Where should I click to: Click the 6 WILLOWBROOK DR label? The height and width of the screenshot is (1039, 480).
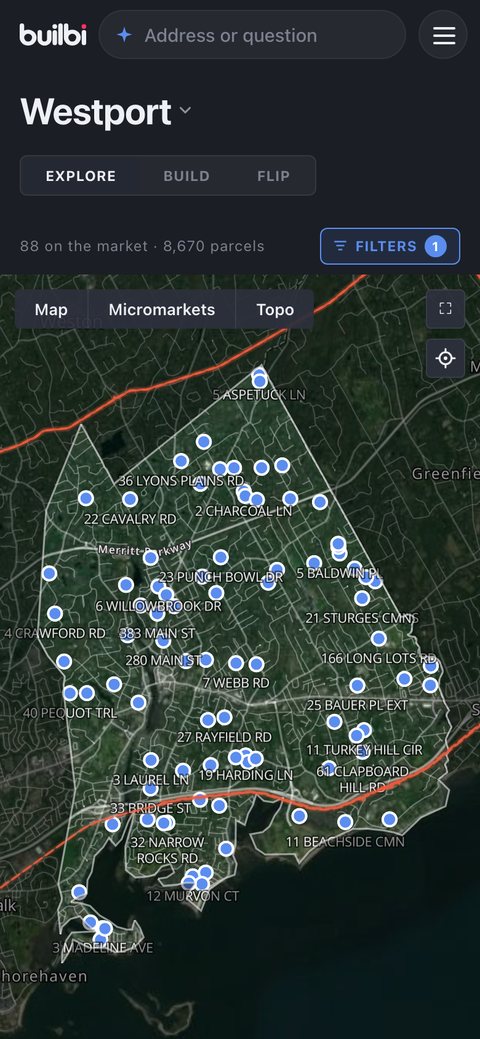coord(158,606)
